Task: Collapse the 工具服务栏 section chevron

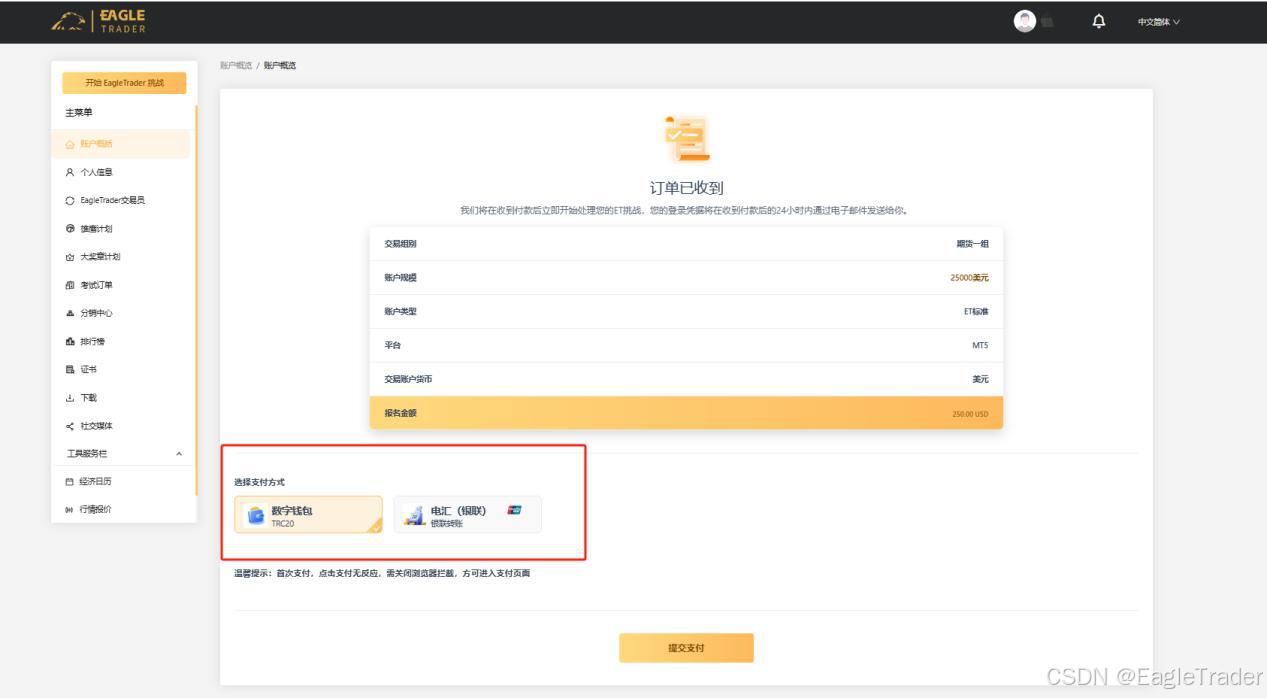Action: (179, 454)
